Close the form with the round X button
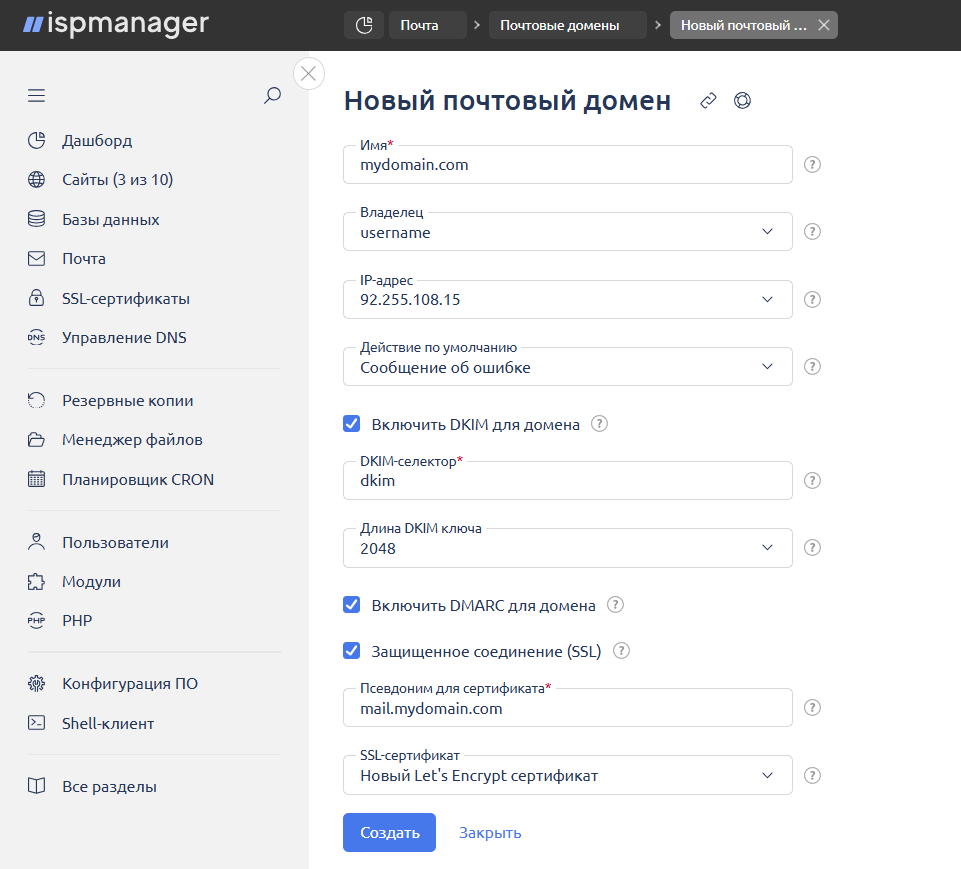Screen dimensions: 961x869 [x=308, y=73]
